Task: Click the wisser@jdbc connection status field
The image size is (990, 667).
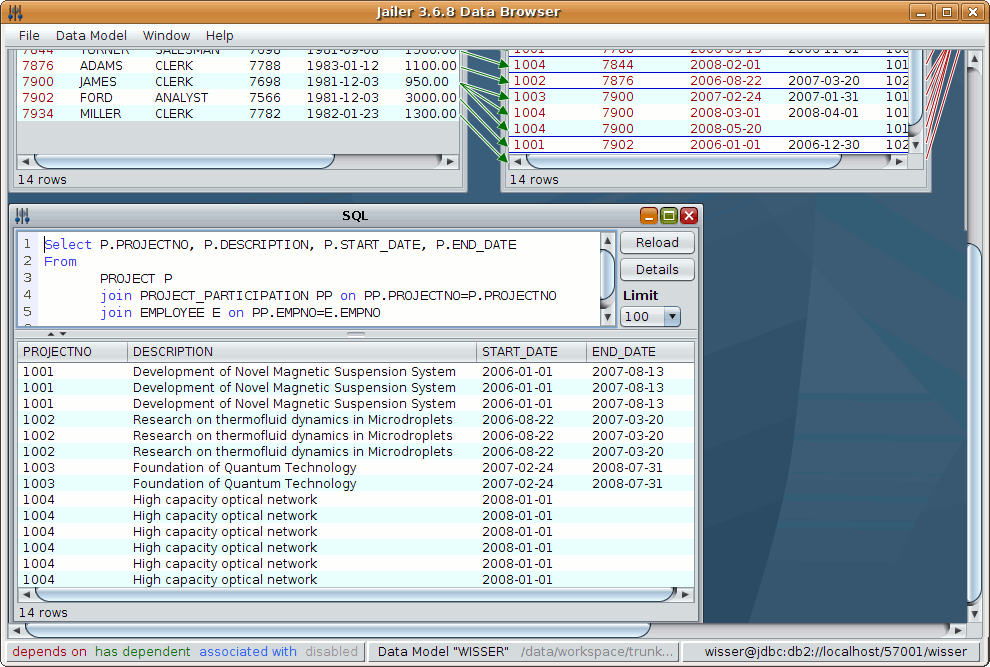Action: (835, 652)
